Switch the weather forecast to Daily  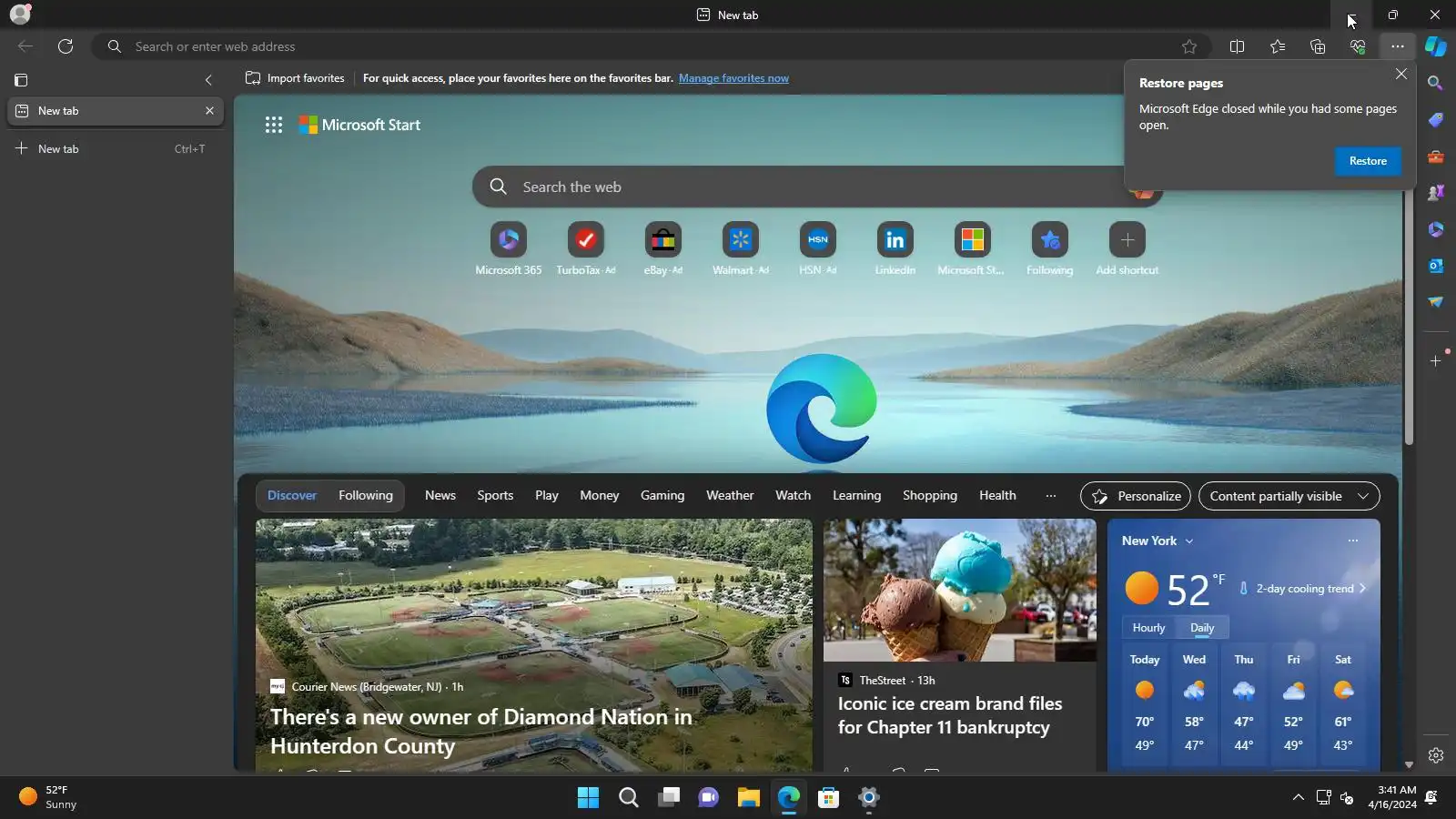pos(1202,628)
